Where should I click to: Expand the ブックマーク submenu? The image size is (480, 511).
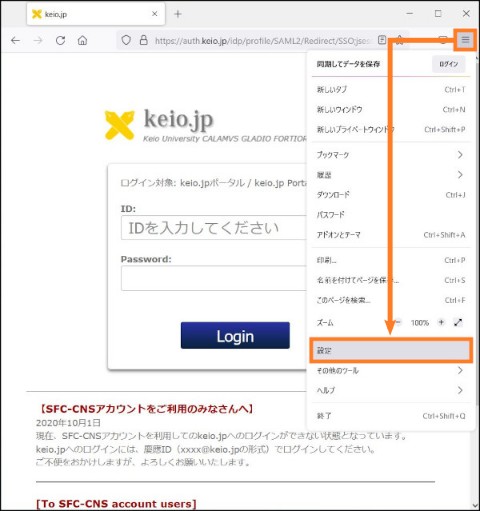click(x=391, y=155)
